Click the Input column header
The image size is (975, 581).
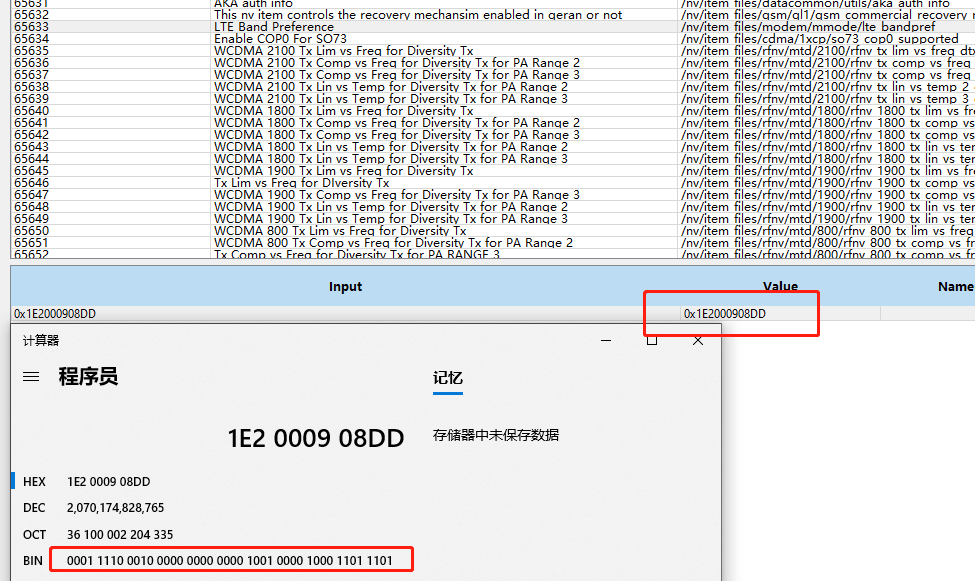point(345,286)
